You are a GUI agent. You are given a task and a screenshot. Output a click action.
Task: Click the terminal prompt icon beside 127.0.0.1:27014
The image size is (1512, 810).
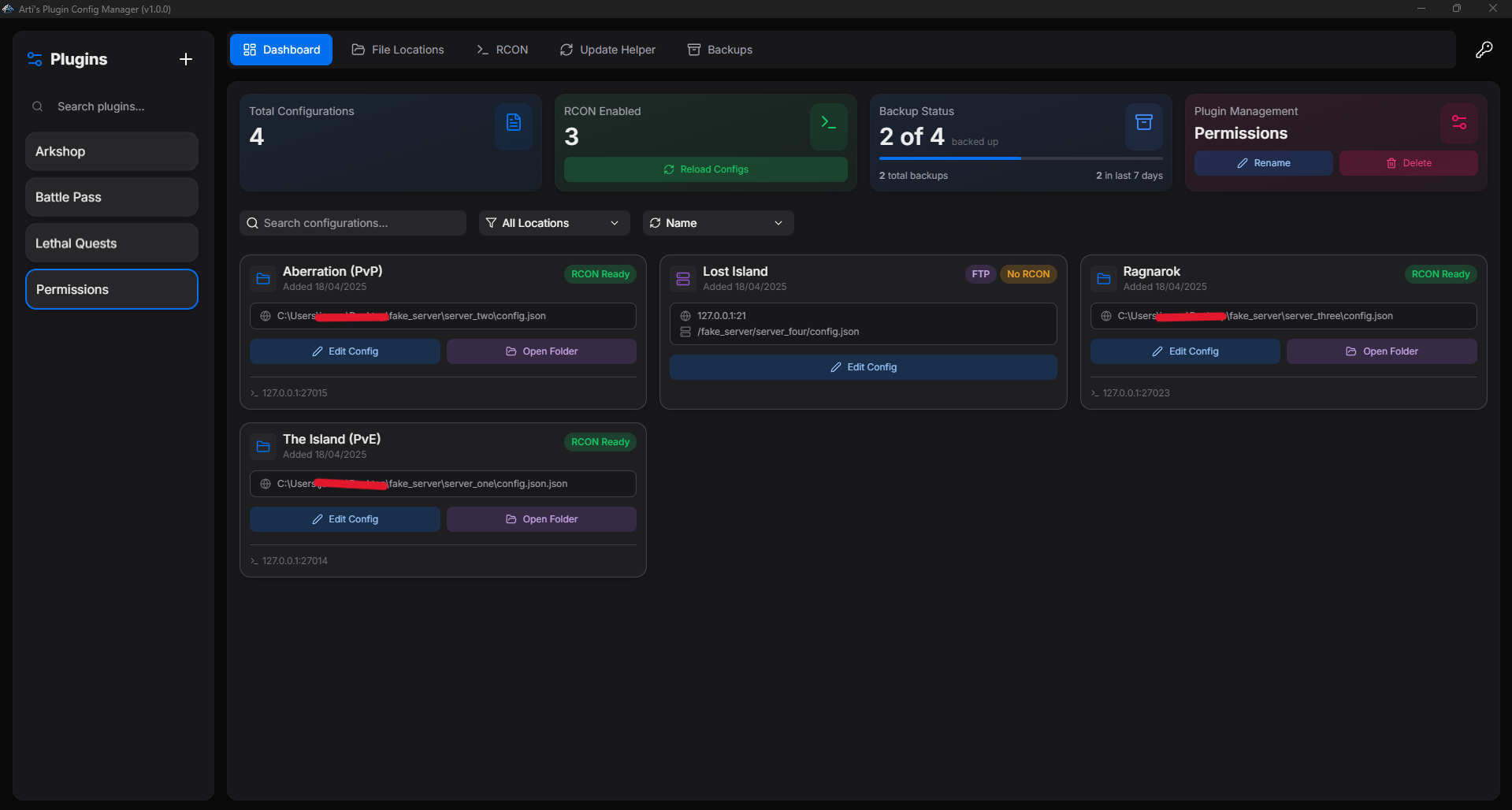click(x=254, y=561)
